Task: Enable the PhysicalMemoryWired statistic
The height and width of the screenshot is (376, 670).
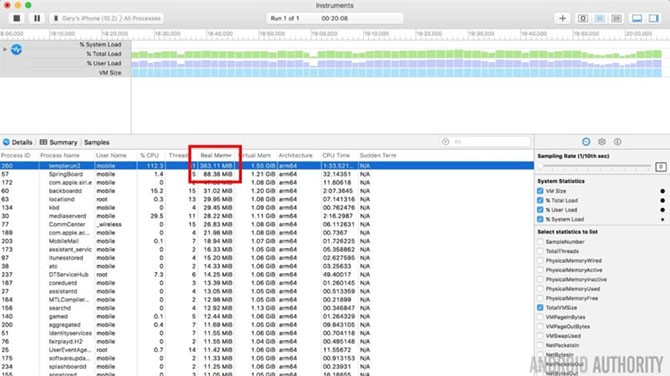Action: [540, 261]
